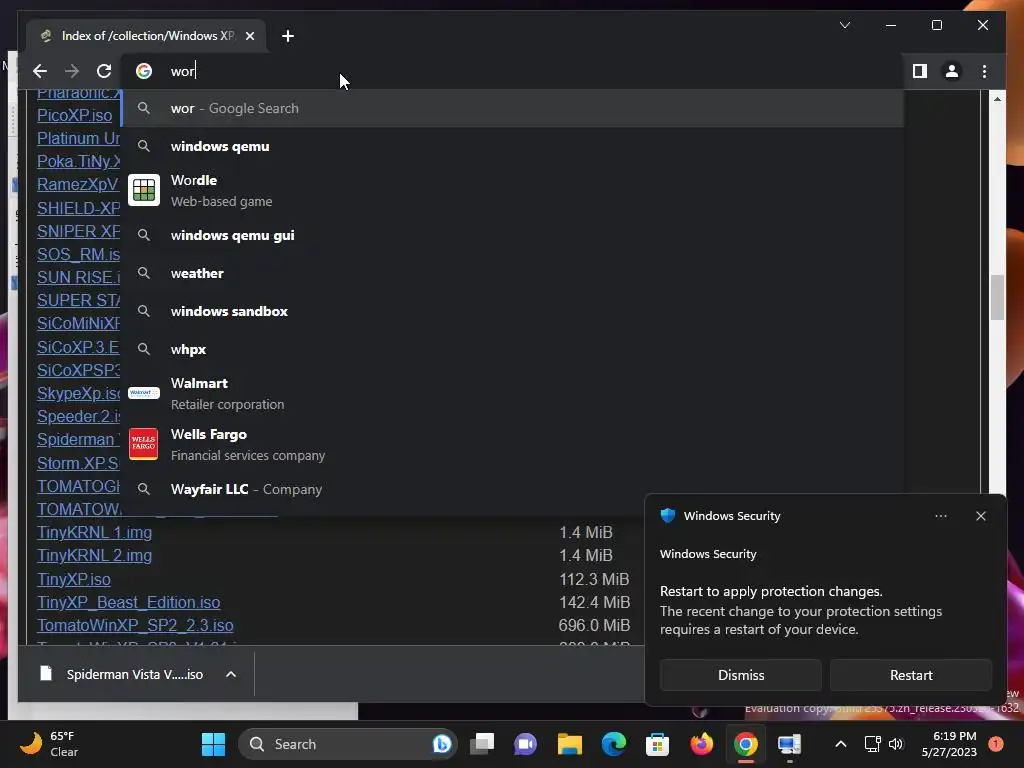
Task: Open a new tab with the plus button
Action: [288, 36]
